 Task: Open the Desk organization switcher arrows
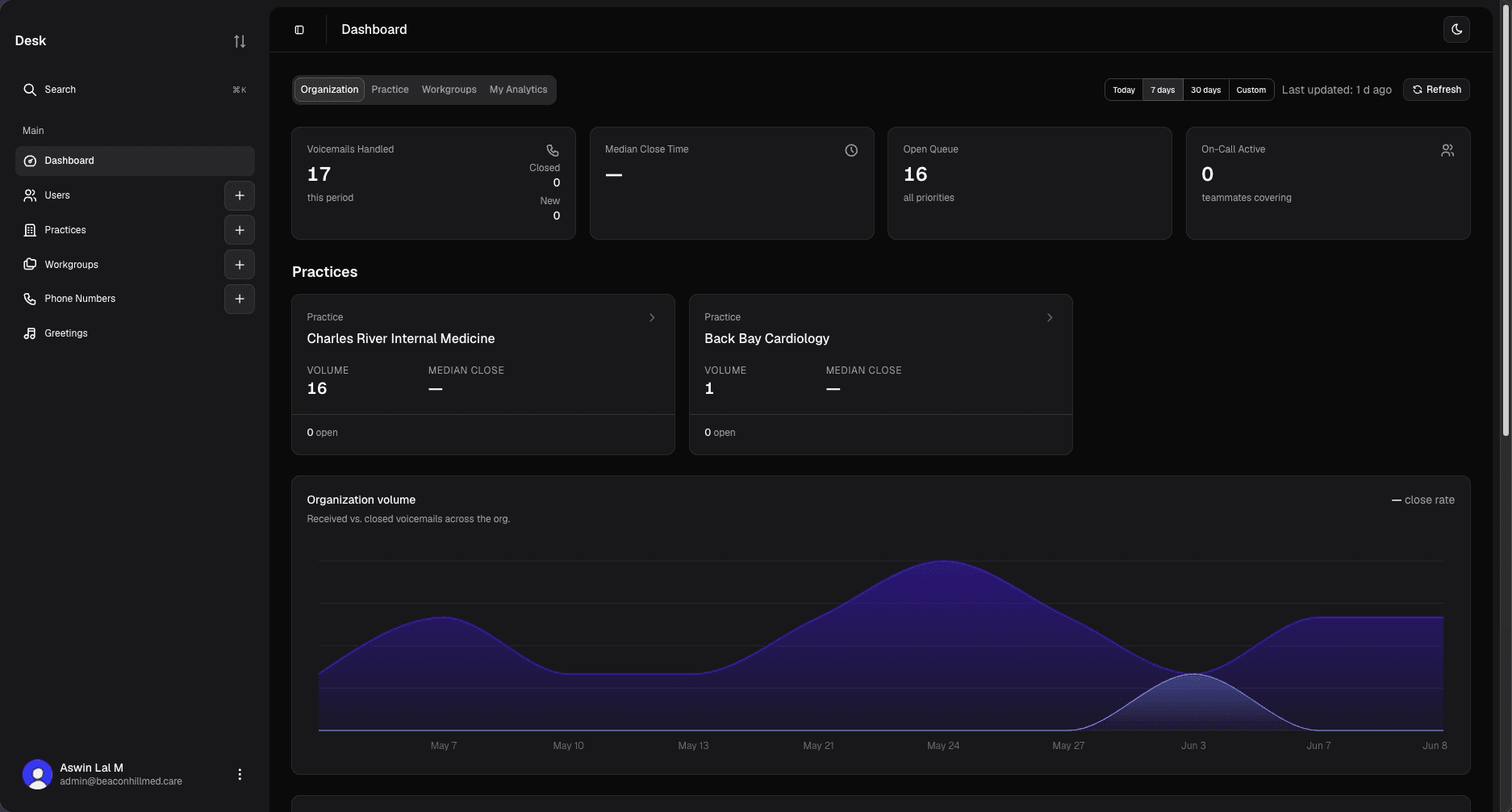click(240, 41)
